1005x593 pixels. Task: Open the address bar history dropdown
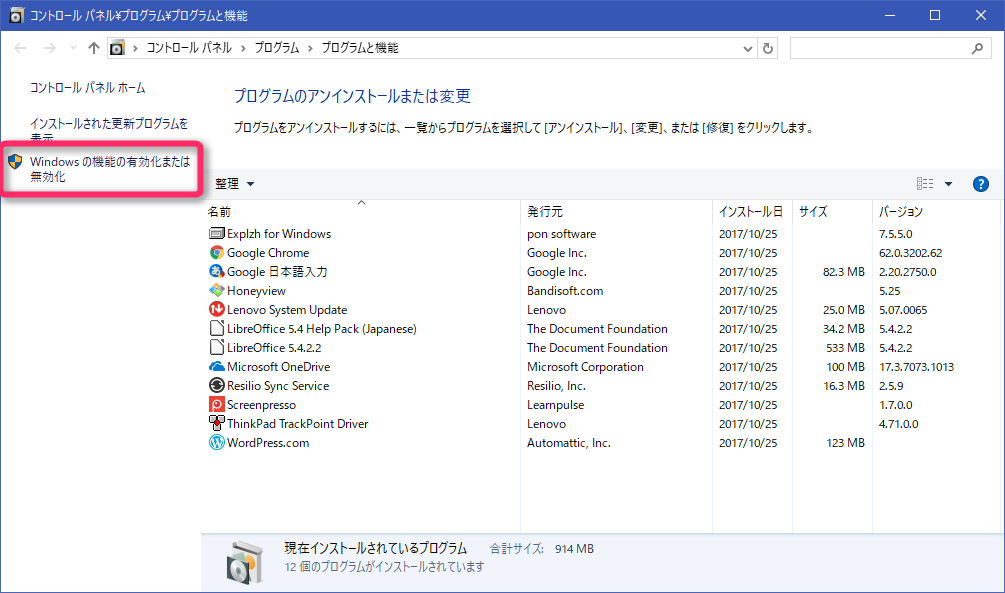[x=747, y=48]
